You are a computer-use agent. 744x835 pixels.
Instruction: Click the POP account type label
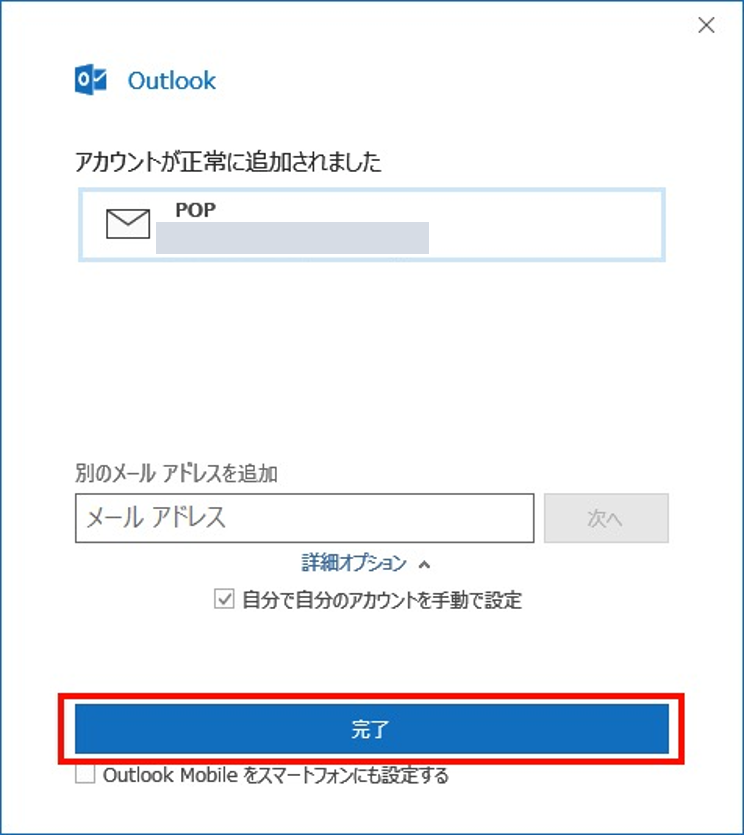(x=195, y=210)
